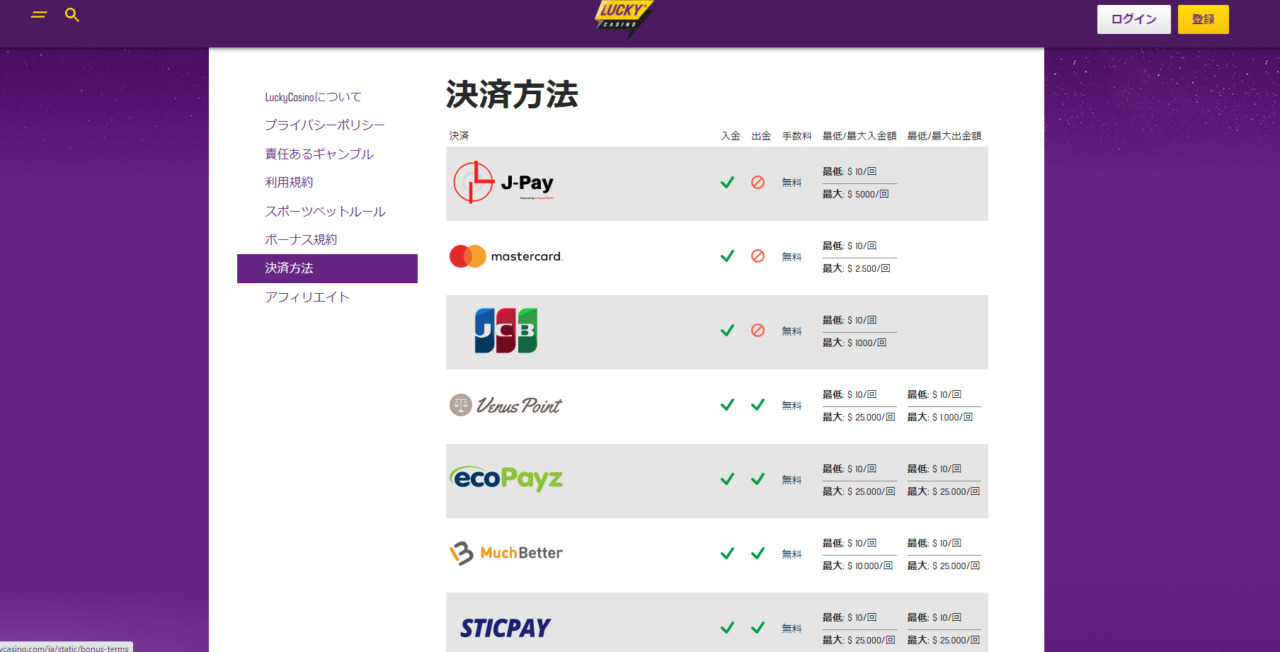Click STICPAY minimum deposit $ 10/回
The image size is (1280, 652).
[x=849, y=617]
